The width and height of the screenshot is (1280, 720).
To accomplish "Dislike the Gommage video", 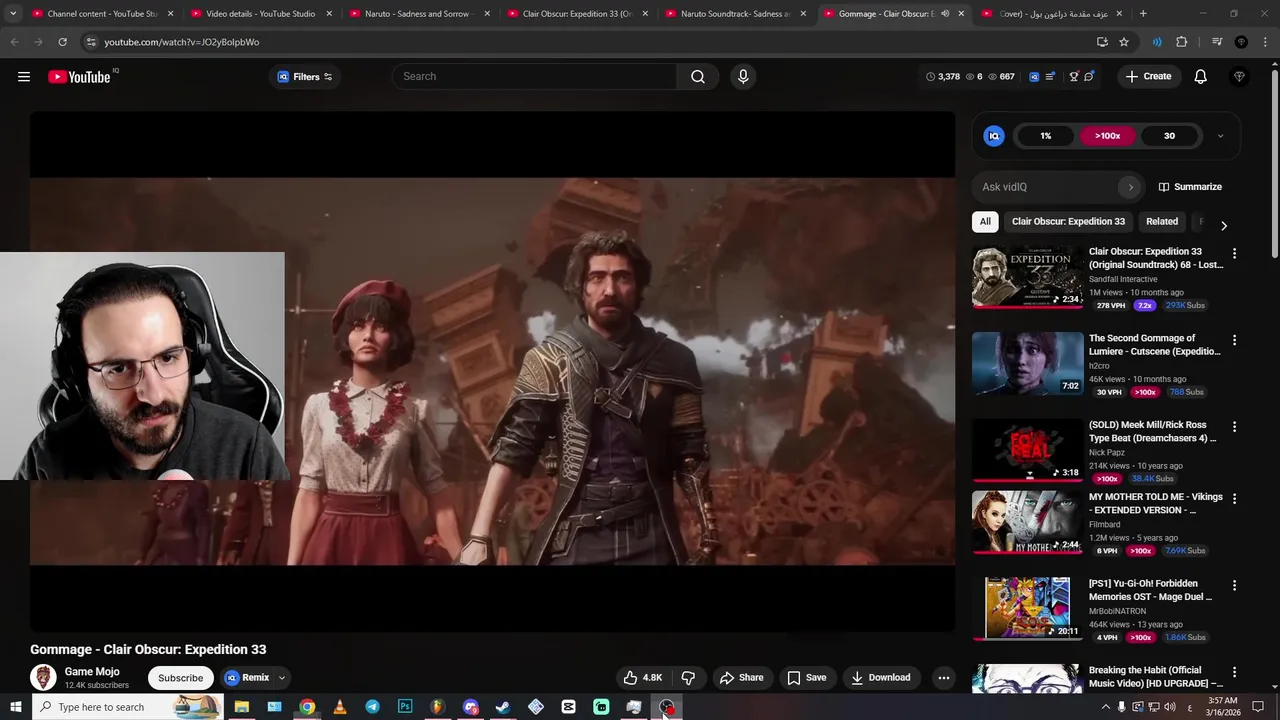I will click(x=688, y=677).
